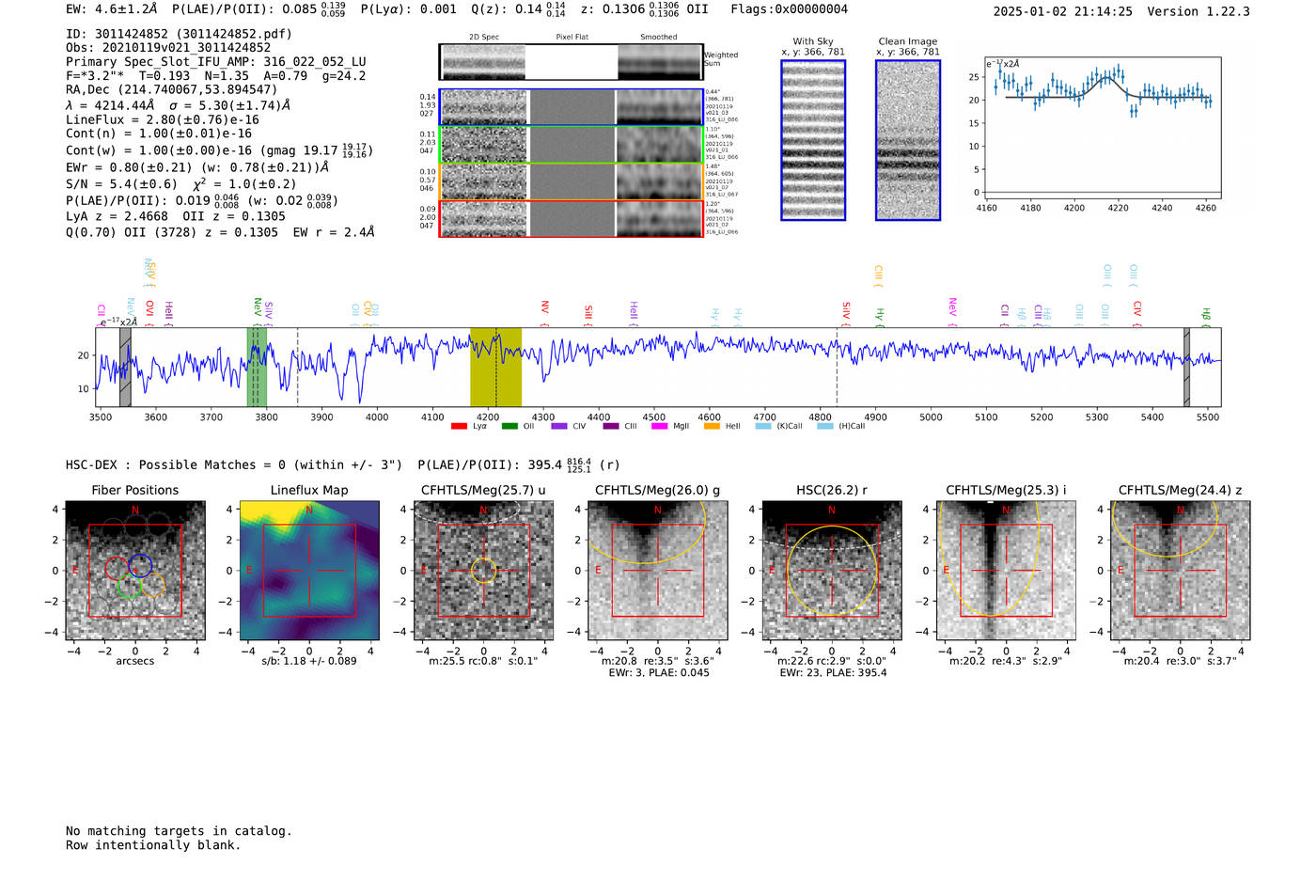
Task: Click the 2D Spec column header
Action: coord(484,38)
